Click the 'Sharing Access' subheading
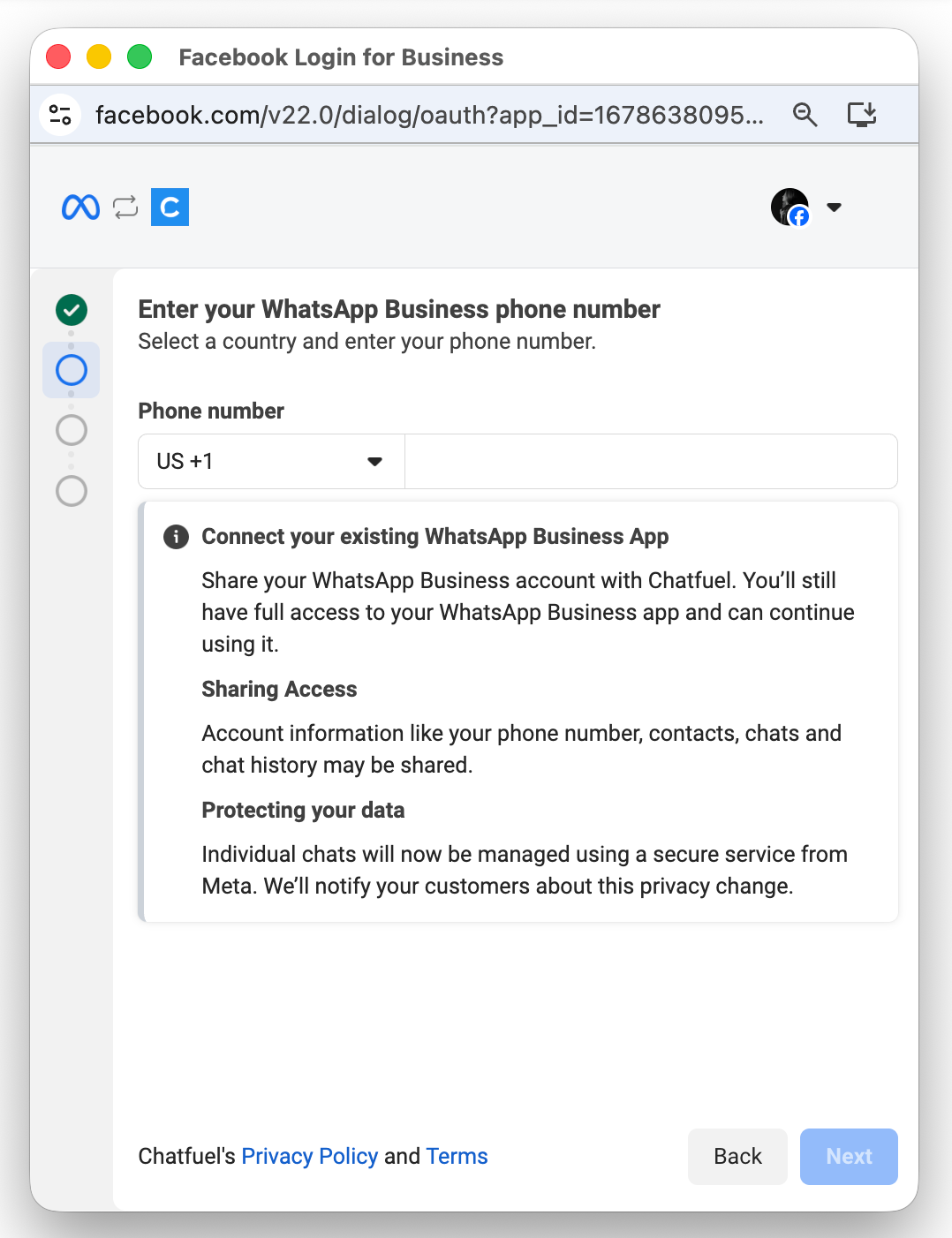 pos(279,689)
